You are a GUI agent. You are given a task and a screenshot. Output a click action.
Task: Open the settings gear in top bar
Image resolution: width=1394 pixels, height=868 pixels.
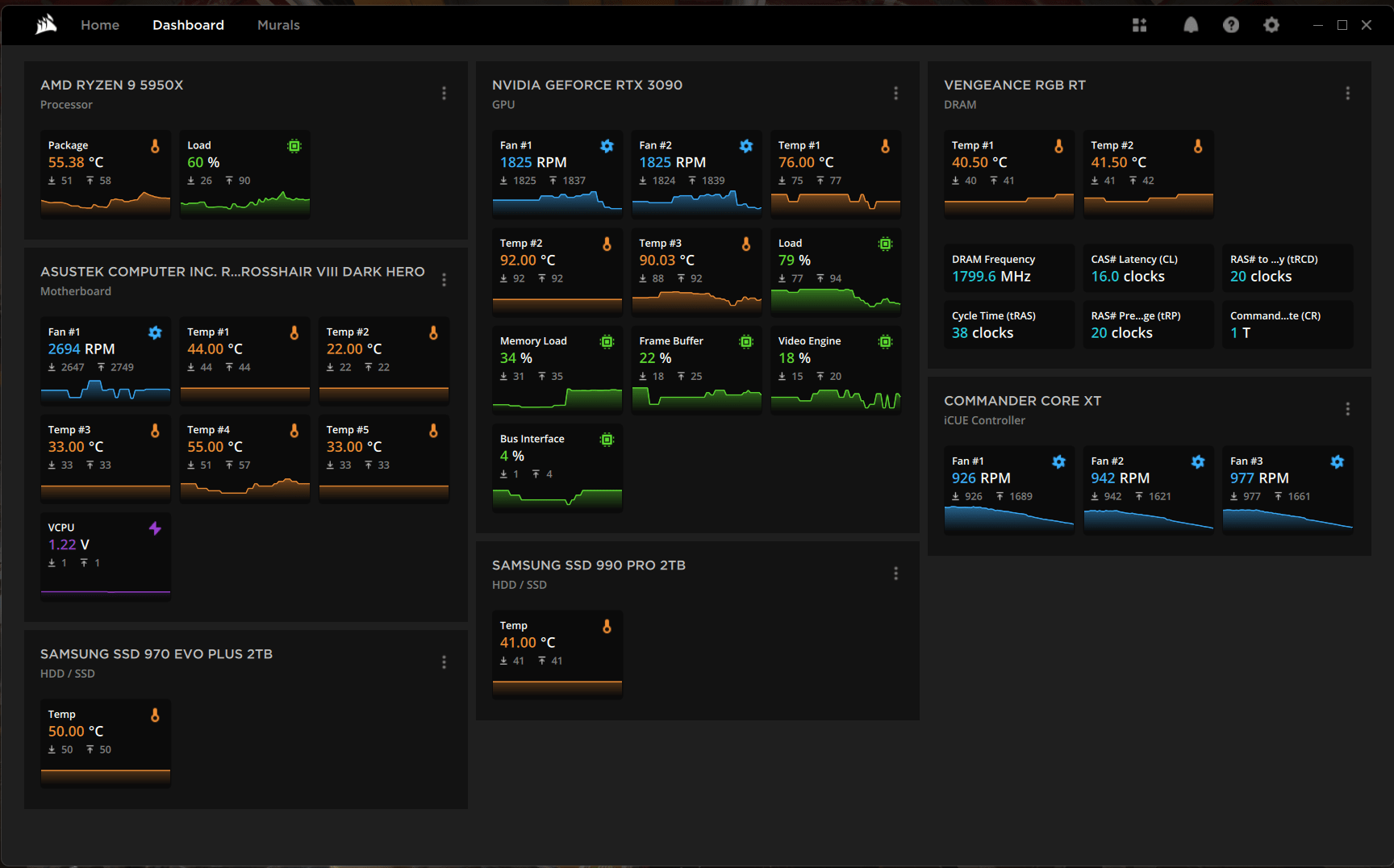[x=1271, y=25]
